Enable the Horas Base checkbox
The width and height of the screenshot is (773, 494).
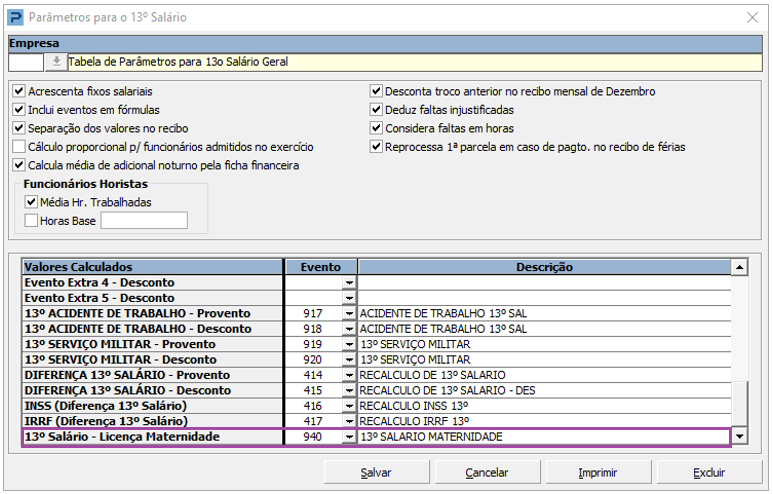click(x=31, y=220)
